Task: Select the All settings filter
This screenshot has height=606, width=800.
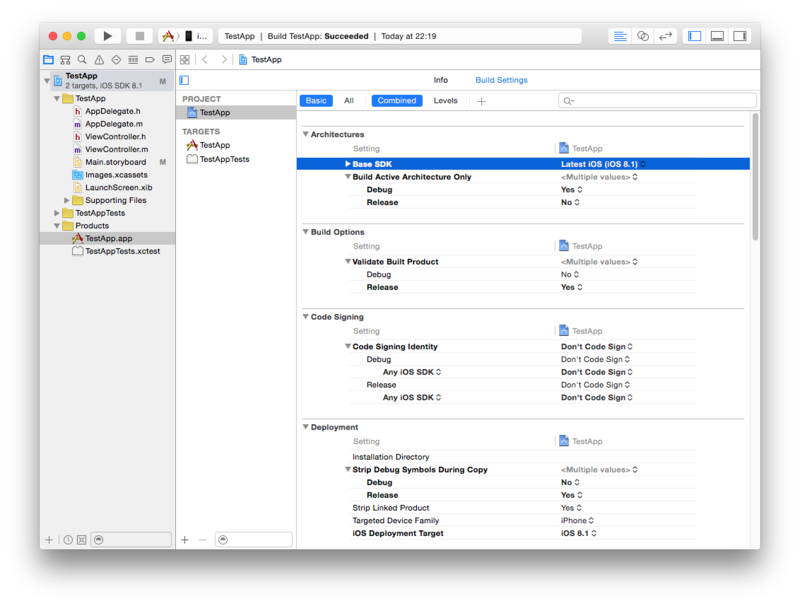Action: (349, 100)
